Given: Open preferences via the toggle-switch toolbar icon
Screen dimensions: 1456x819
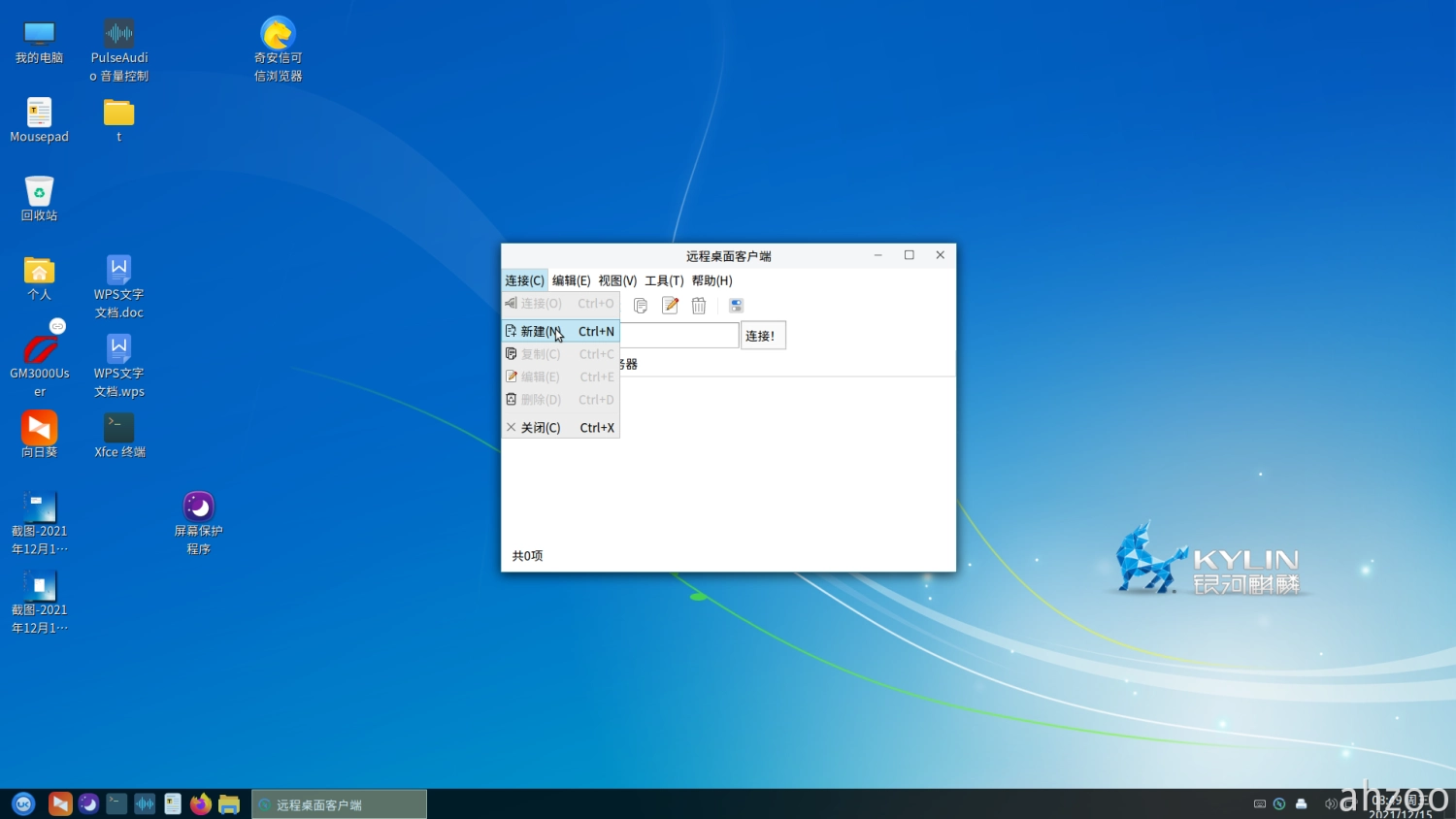Looking at the screenshot, I should [x=736, y=306].
